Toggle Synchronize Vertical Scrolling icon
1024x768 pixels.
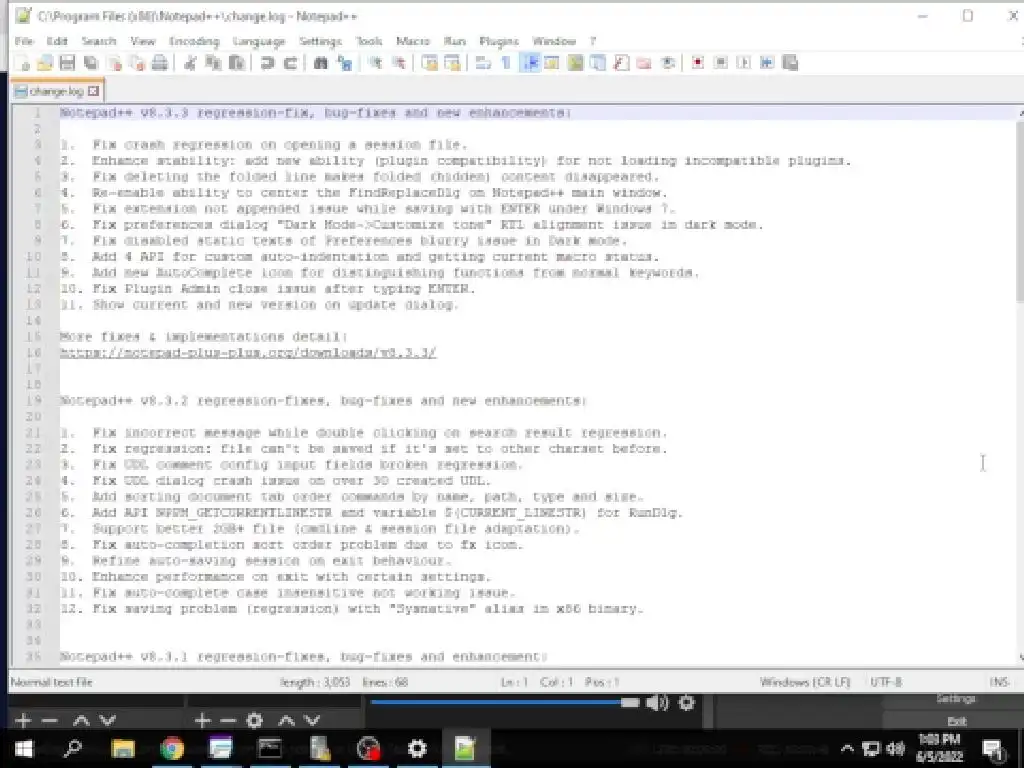point(429,63)
